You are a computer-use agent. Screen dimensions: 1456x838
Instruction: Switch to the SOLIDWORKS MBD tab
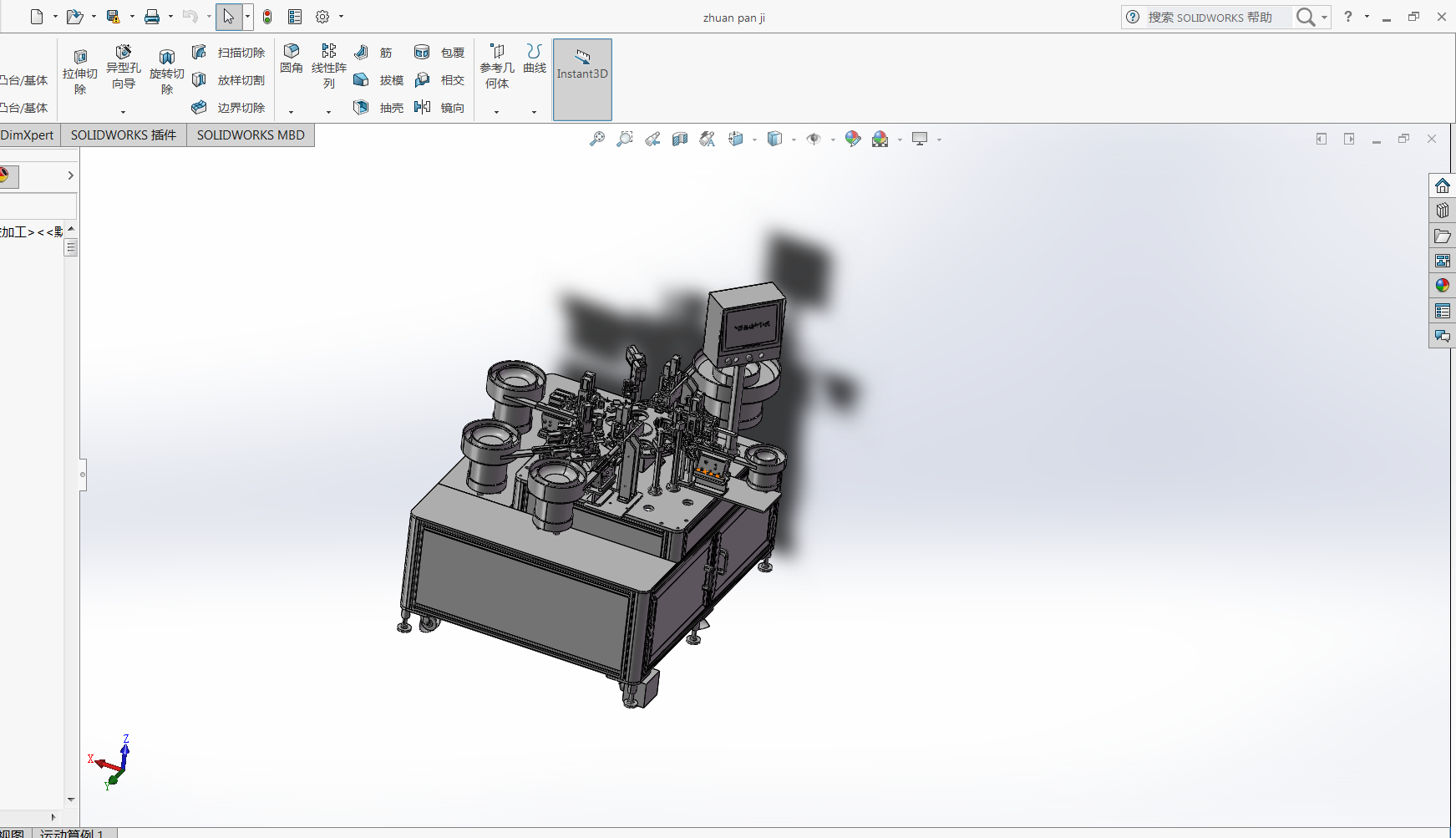[251, 135]
